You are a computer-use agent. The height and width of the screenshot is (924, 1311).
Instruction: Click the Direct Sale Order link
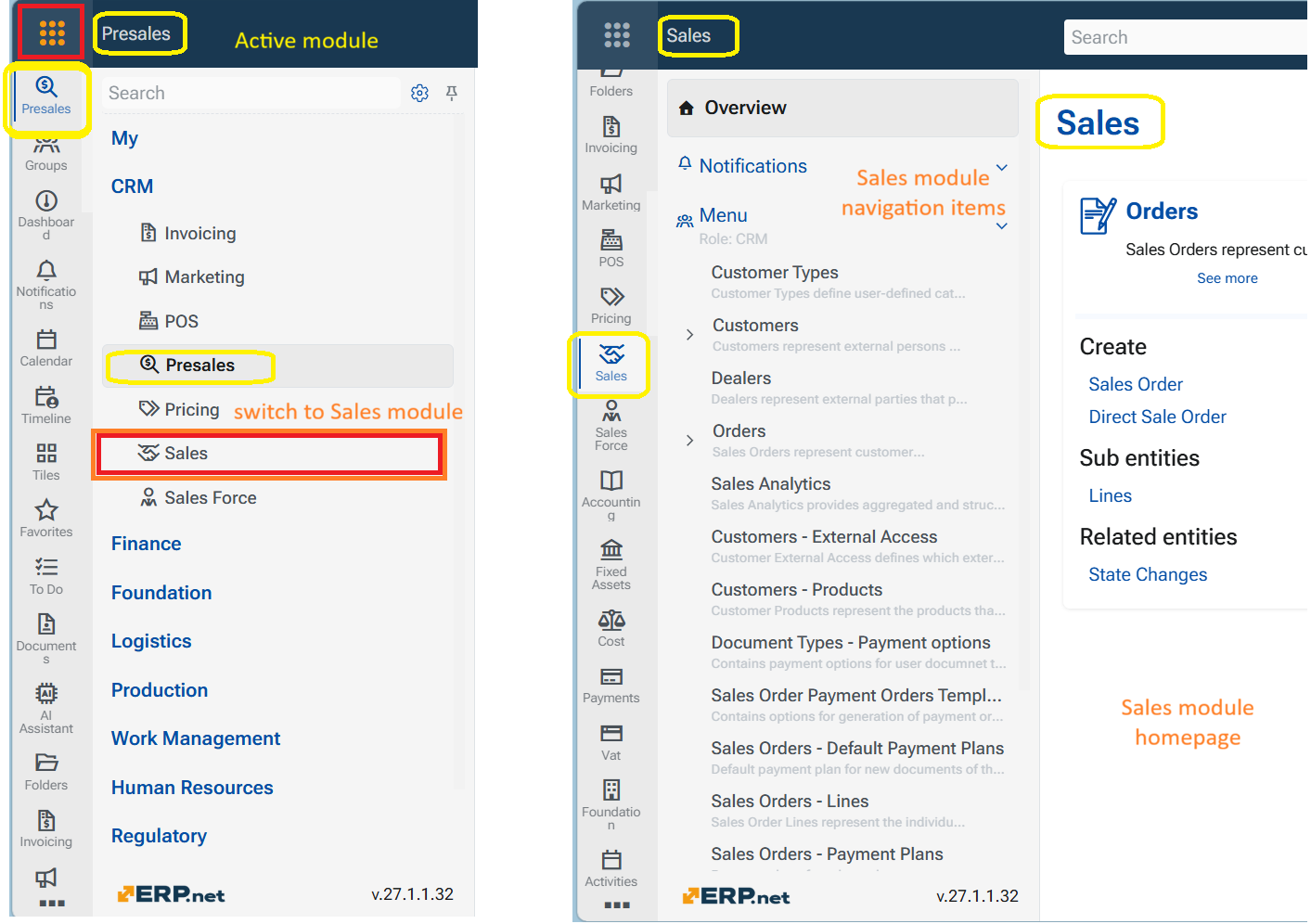point(1158,417)
